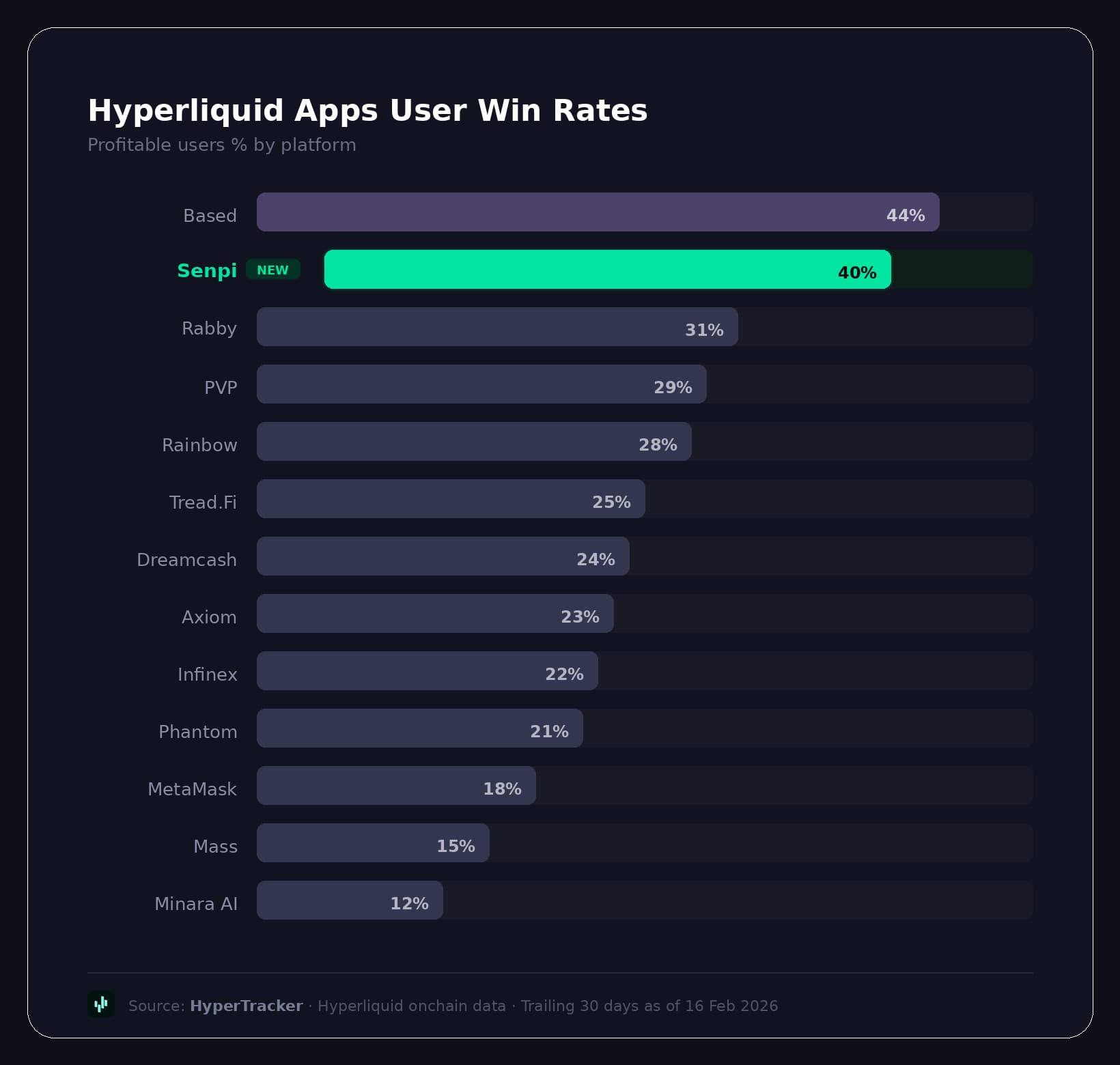Image resolution: width=1120 pixels, height=1065 pixels.
Task: Click the Based platform label
Action: pos(210,216)
